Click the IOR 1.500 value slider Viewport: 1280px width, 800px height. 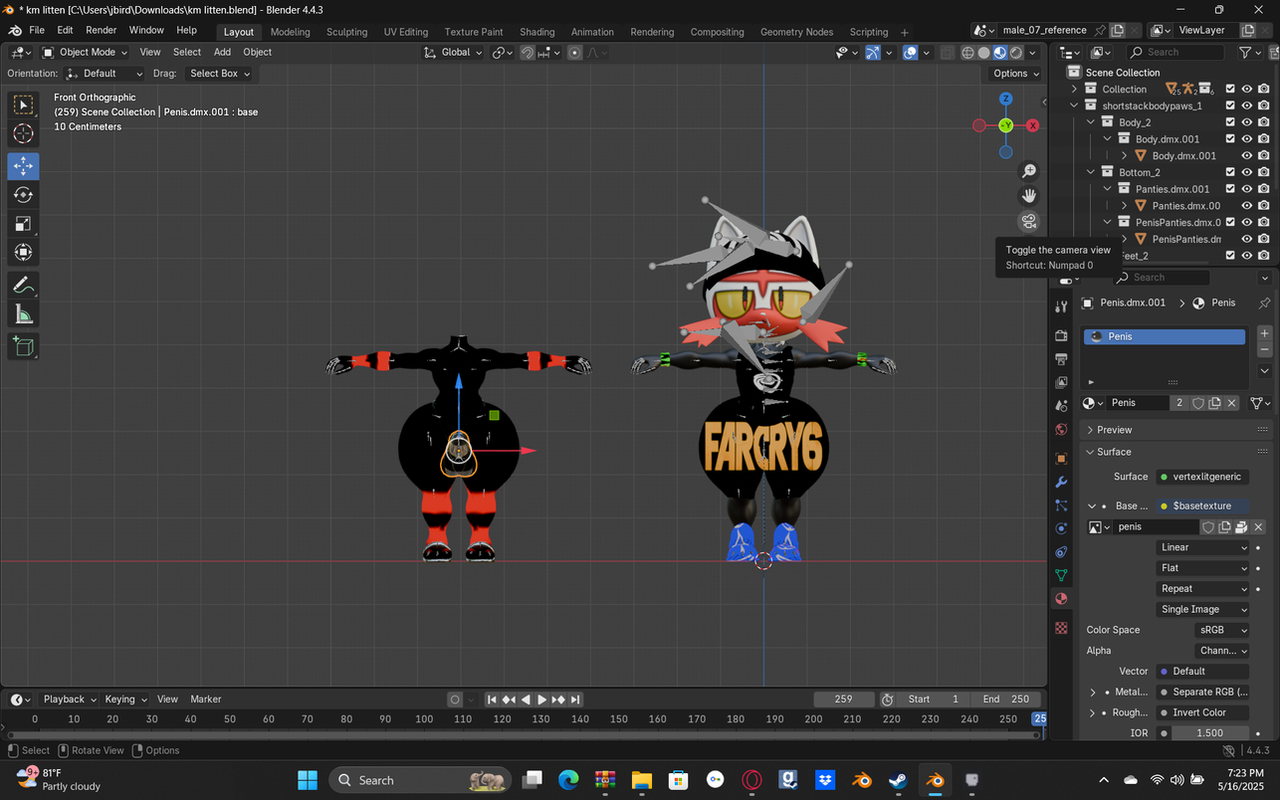point(1210,733)
